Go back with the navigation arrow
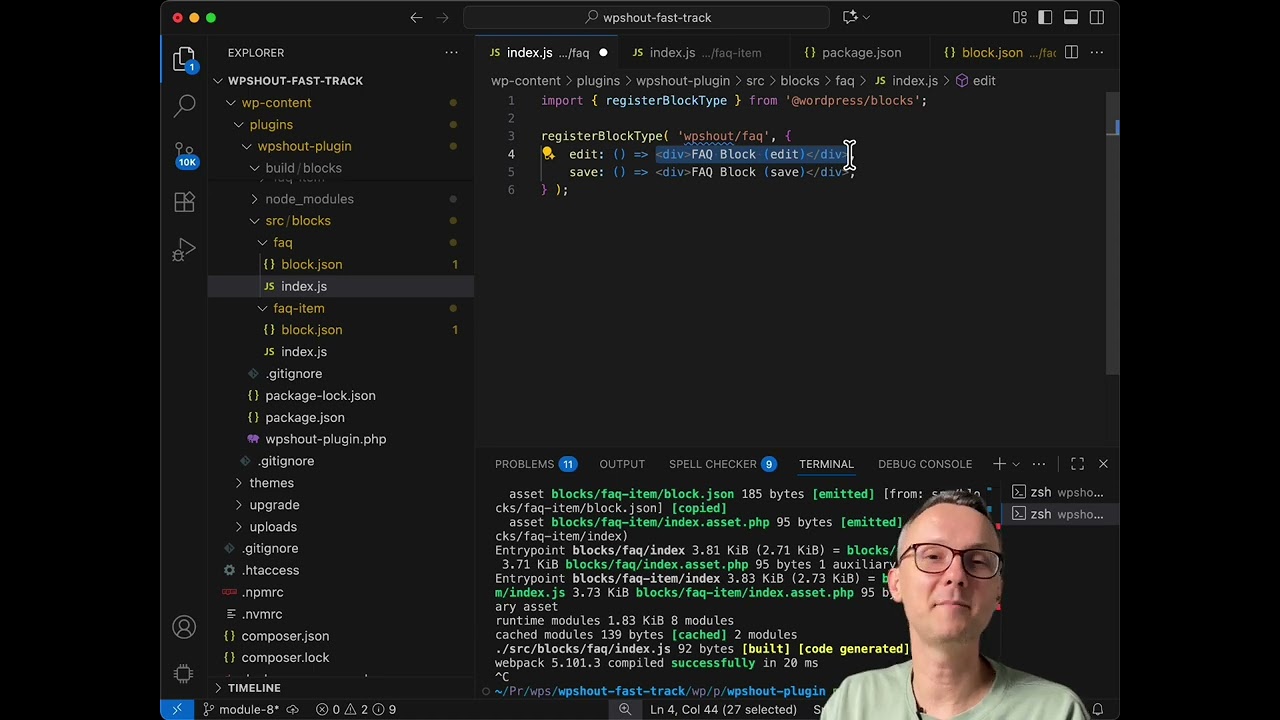 tap(416, 17)
